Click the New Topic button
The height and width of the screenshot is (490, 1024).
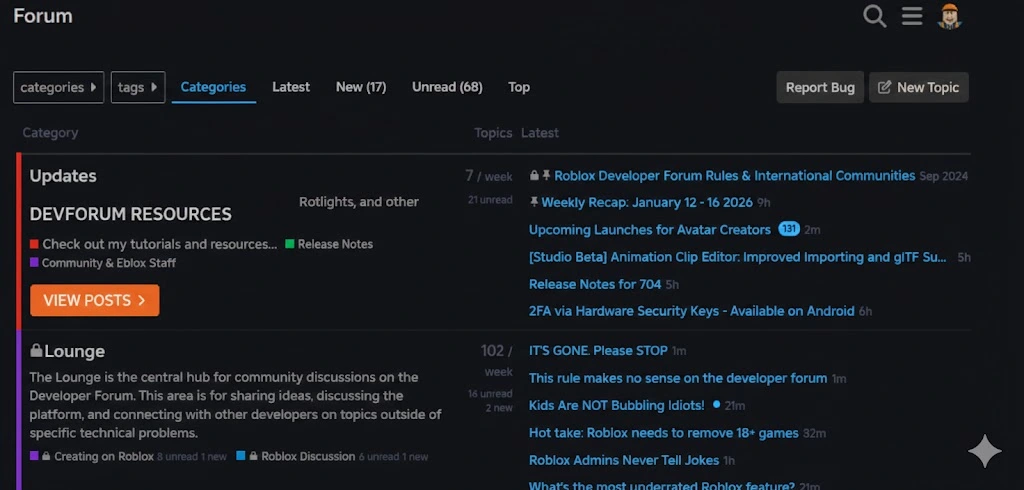(x=919, y=88)
